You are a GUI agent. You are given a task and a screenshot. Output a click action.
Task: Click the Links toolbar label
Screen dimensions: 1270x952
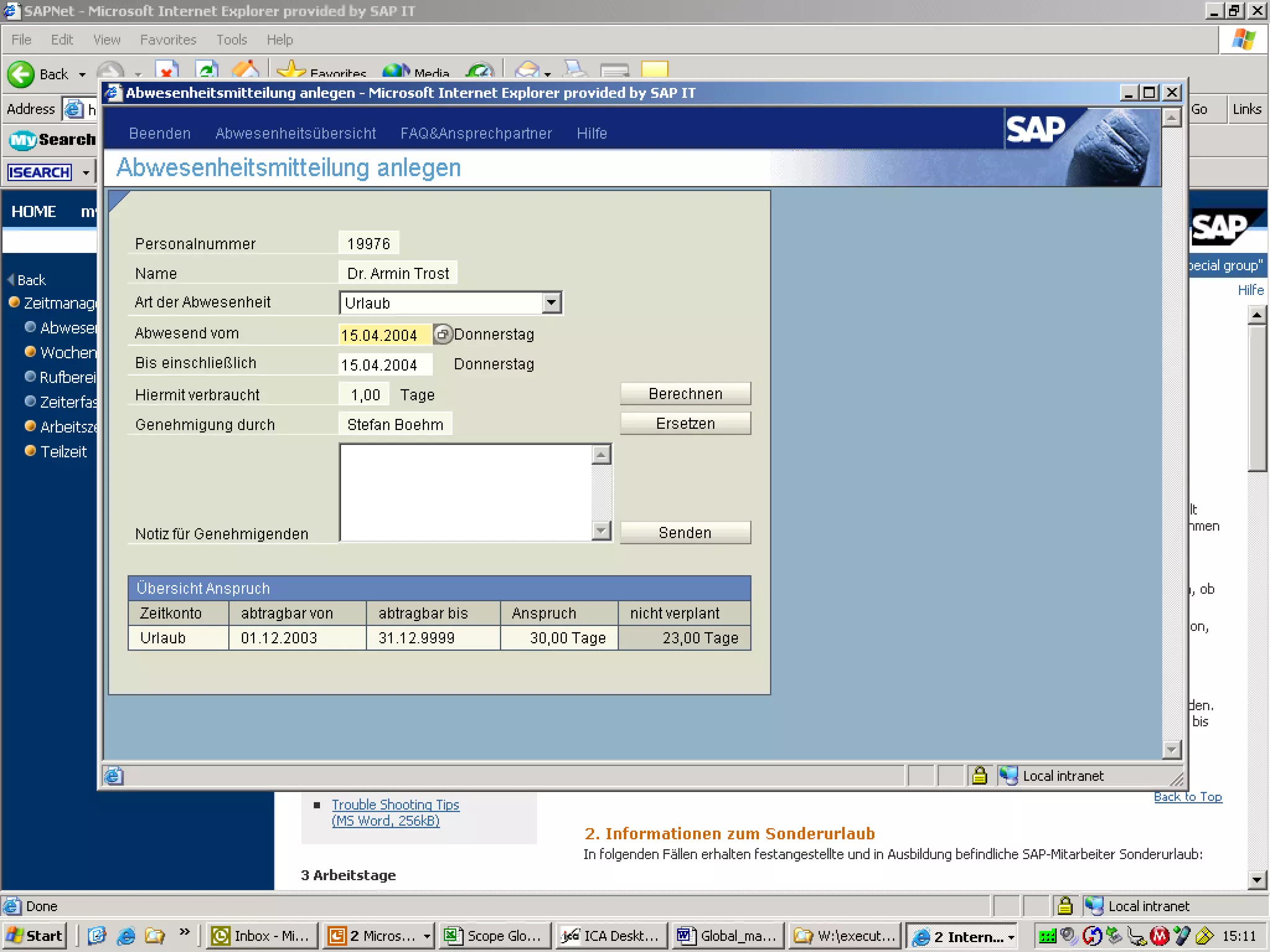[1247, 109]
